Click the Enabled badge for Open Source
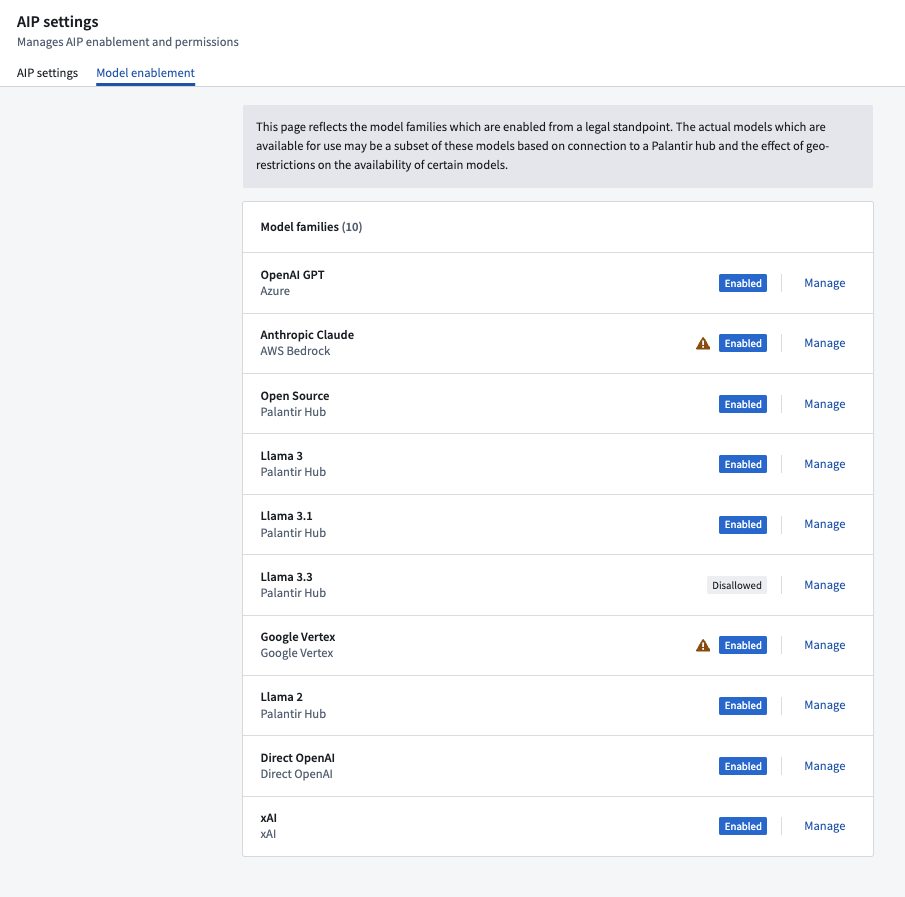 743,404
